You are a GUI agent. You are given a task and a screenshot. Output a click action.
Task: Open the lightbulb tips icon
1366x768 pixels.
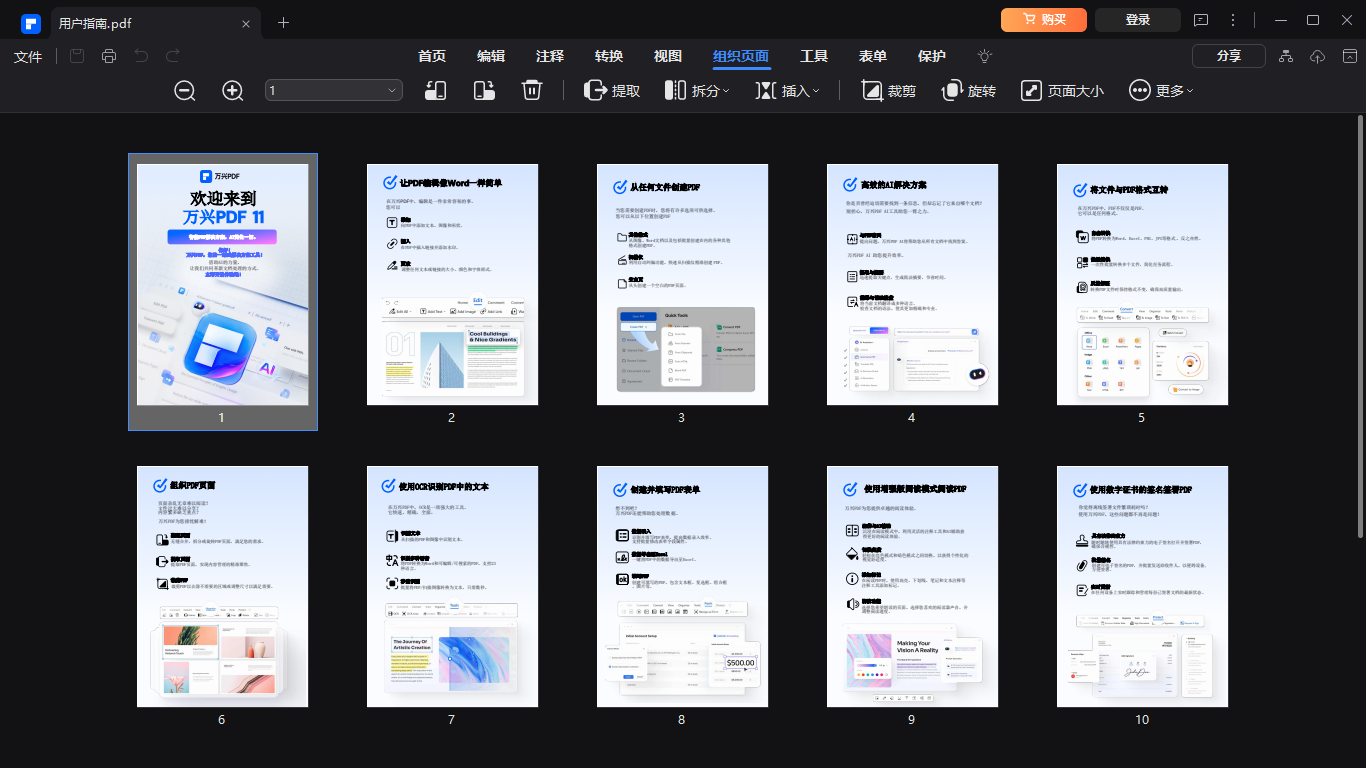(x=985, y=57)
